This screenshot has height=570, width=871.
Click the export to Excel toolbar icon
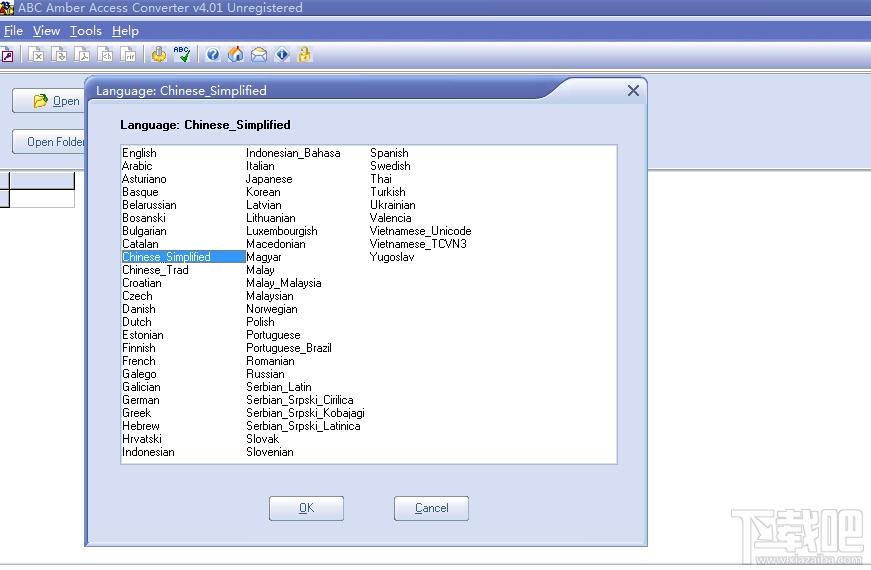pos(36,54)
